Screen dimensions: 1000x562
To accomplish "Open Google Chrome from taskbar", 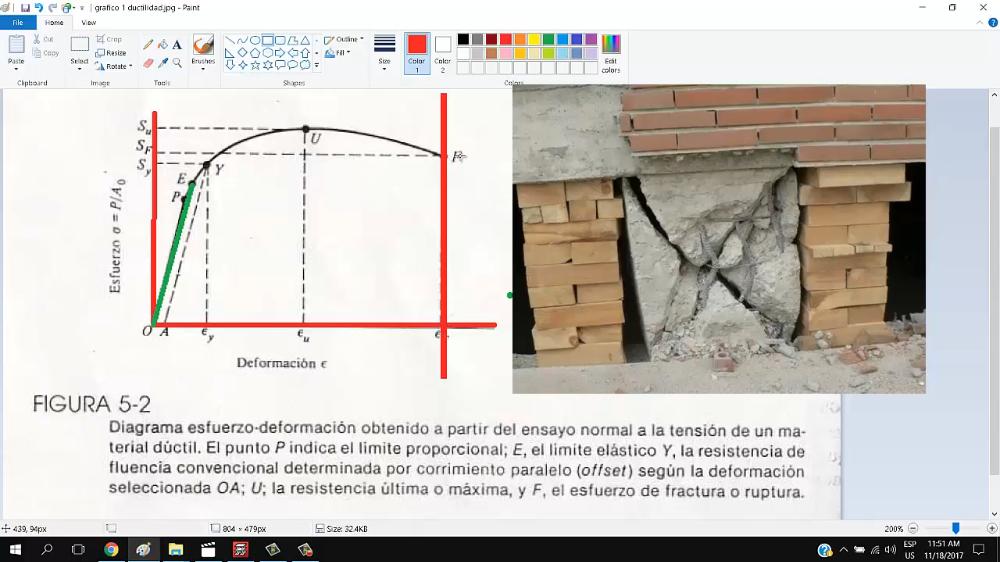I will pos(111,549).
